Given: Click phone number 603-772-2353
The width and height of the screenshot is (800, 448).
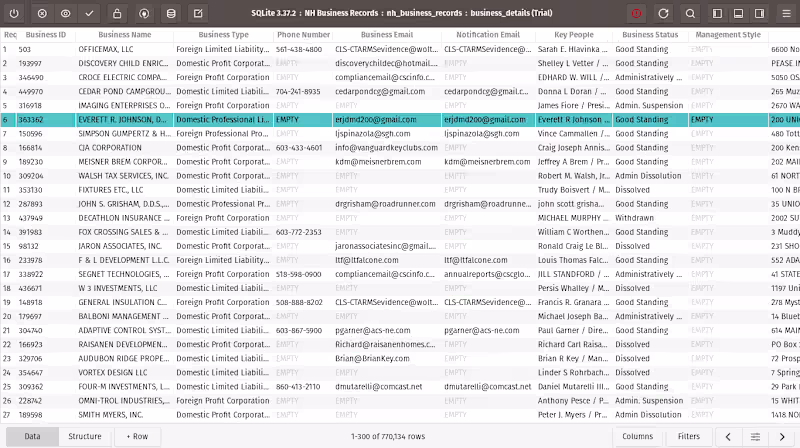Looking at the screenshot, I should (304, 232).
